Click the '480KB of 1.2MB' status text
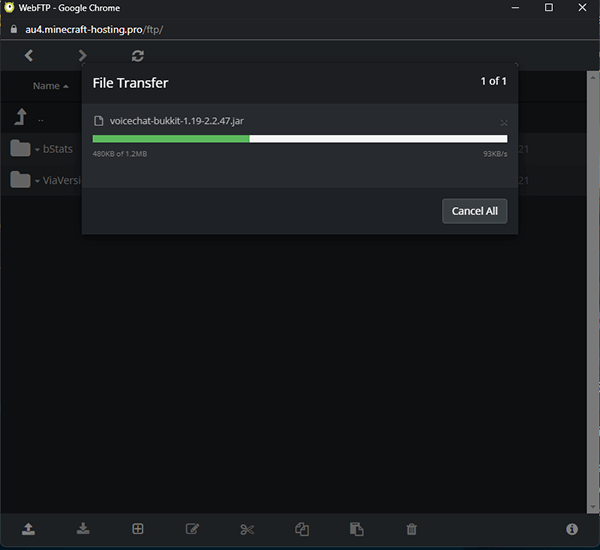The height and width of the screenshot is (550, 600). [120, 154]
